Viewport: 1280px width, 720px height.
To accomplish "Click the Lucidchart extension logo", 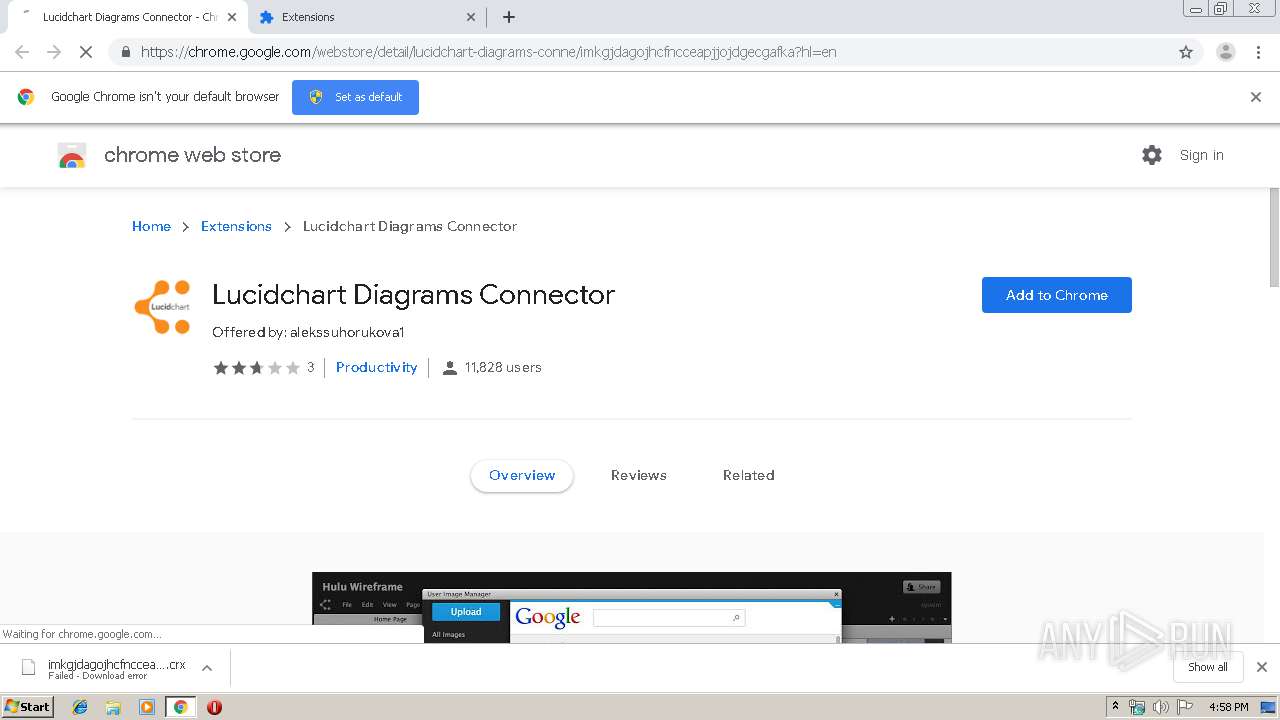I will 163,307.
